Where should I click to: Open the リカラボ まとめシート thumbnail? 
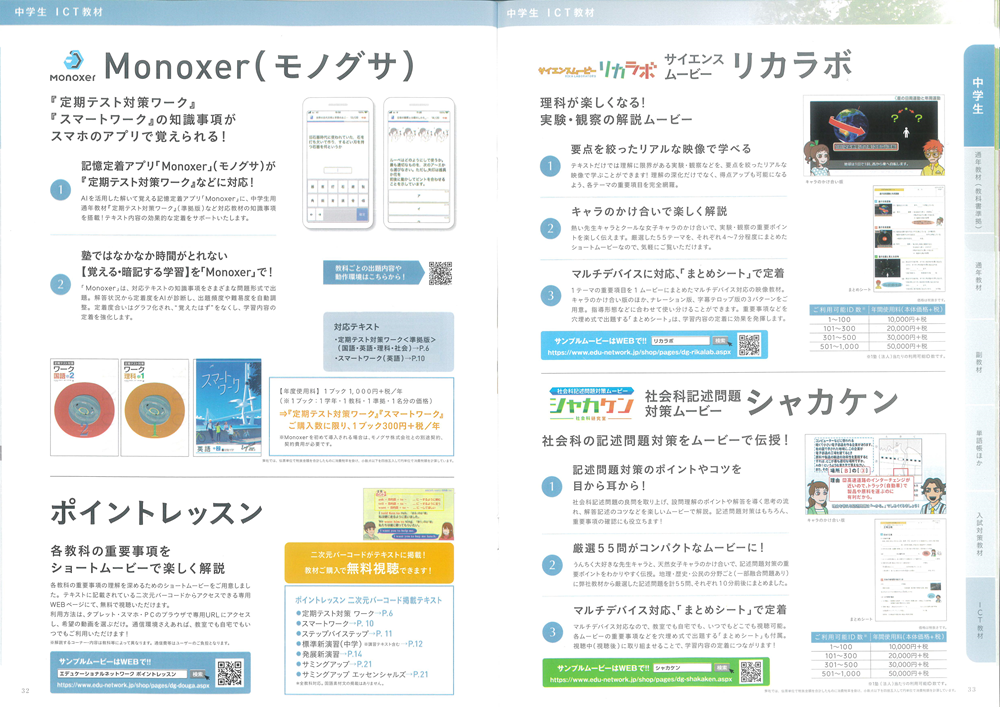(x=909, y=239)
